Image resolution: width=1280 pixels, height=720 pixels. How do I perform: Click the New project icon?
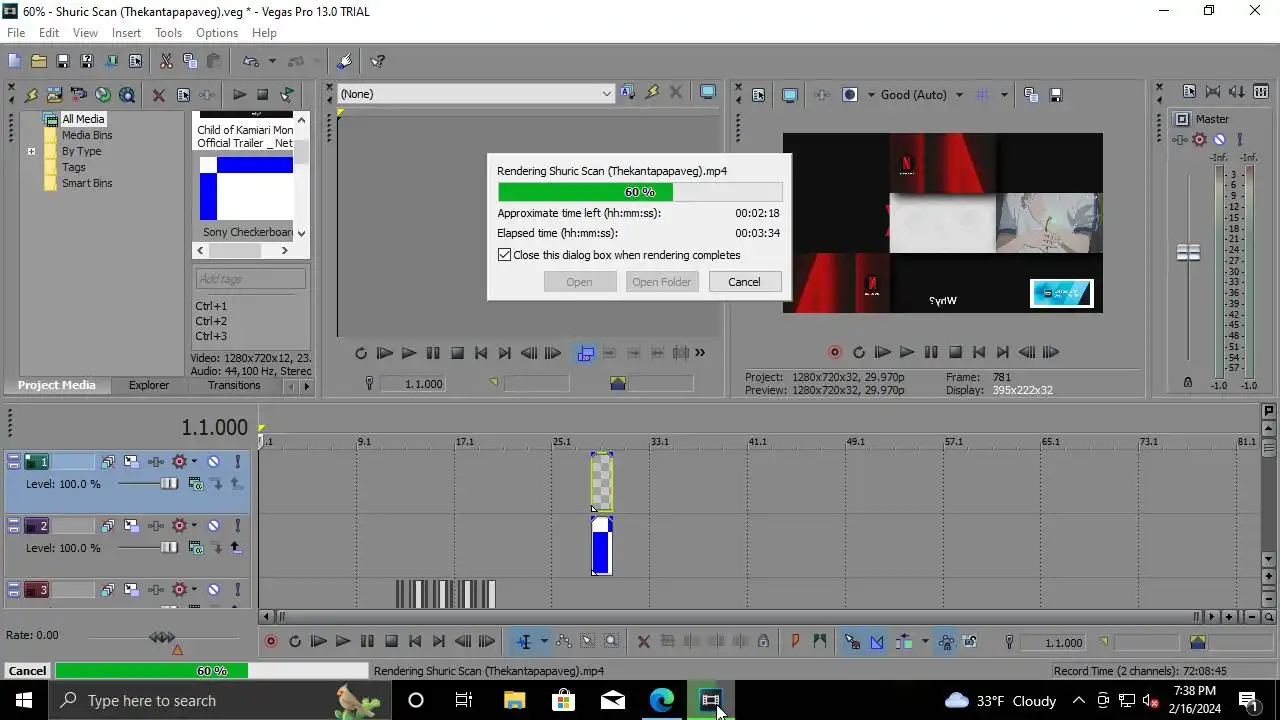coord(14,61)
